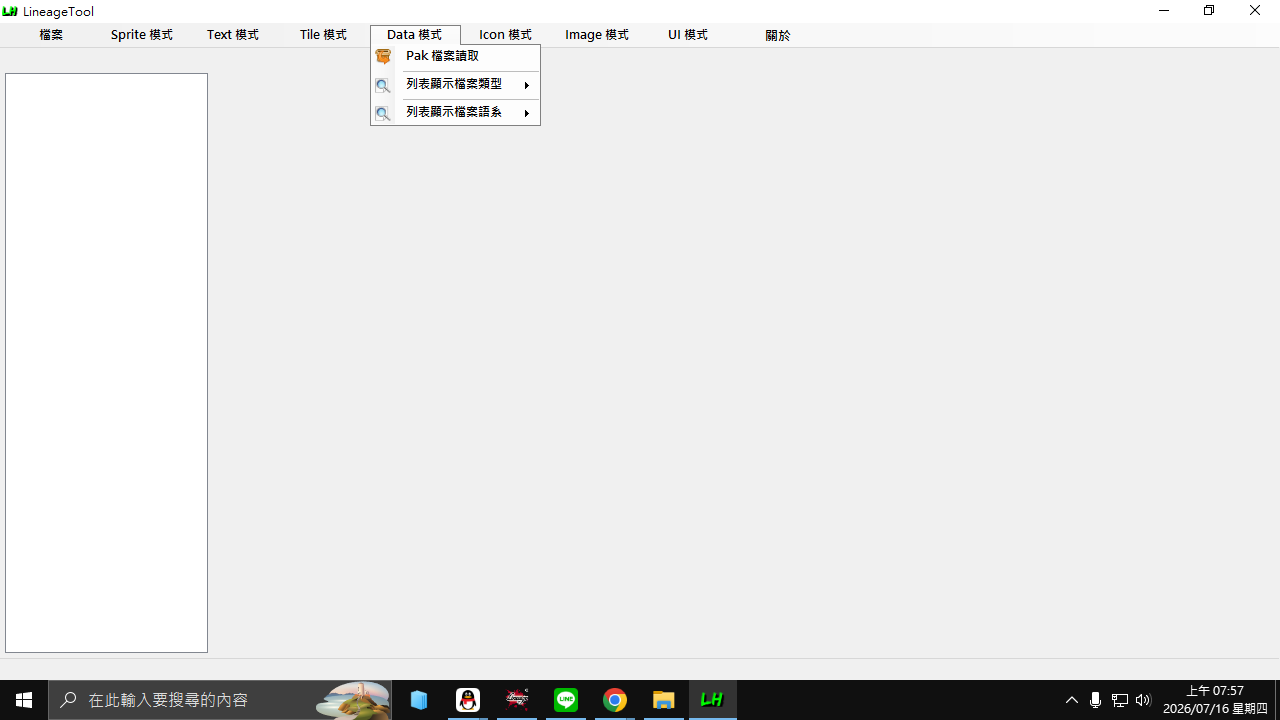
Task: Open the Tile 模式 menu
Action: tap(324, 35)
